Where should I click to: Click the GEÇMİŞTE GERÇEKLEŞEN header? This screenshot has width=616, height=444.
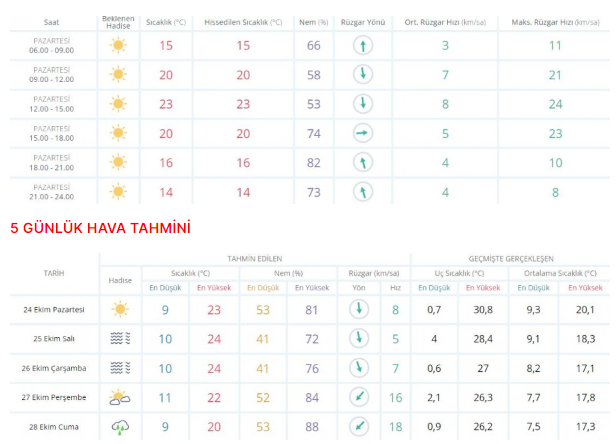[x=510, y=258]
